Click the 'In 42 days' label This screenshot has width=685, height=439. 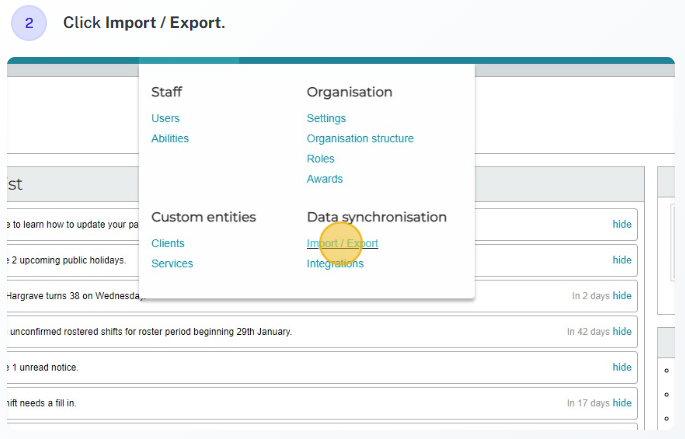click(588, 332)
